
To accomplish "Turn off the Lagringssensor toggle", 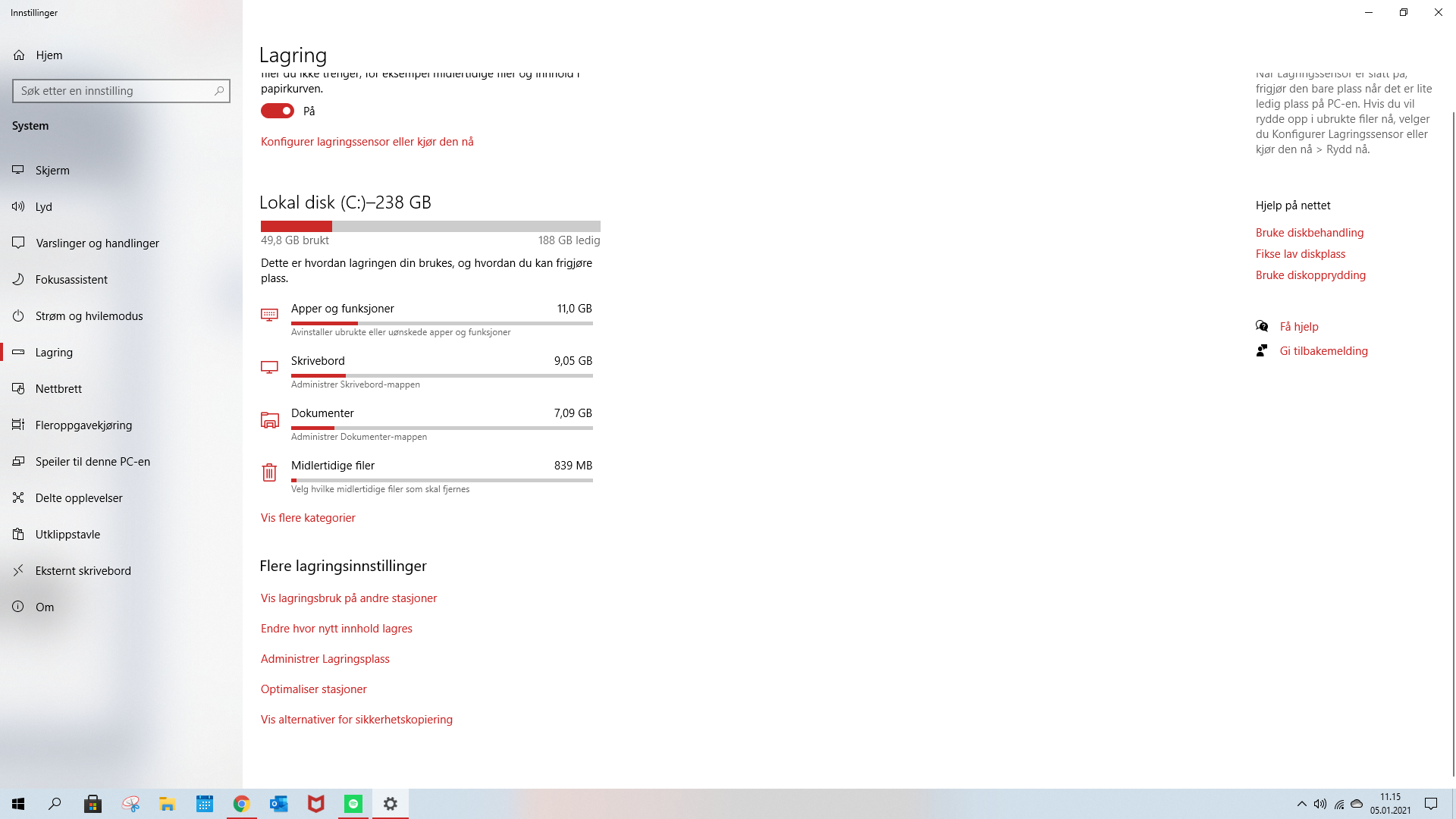I will 278,111.
